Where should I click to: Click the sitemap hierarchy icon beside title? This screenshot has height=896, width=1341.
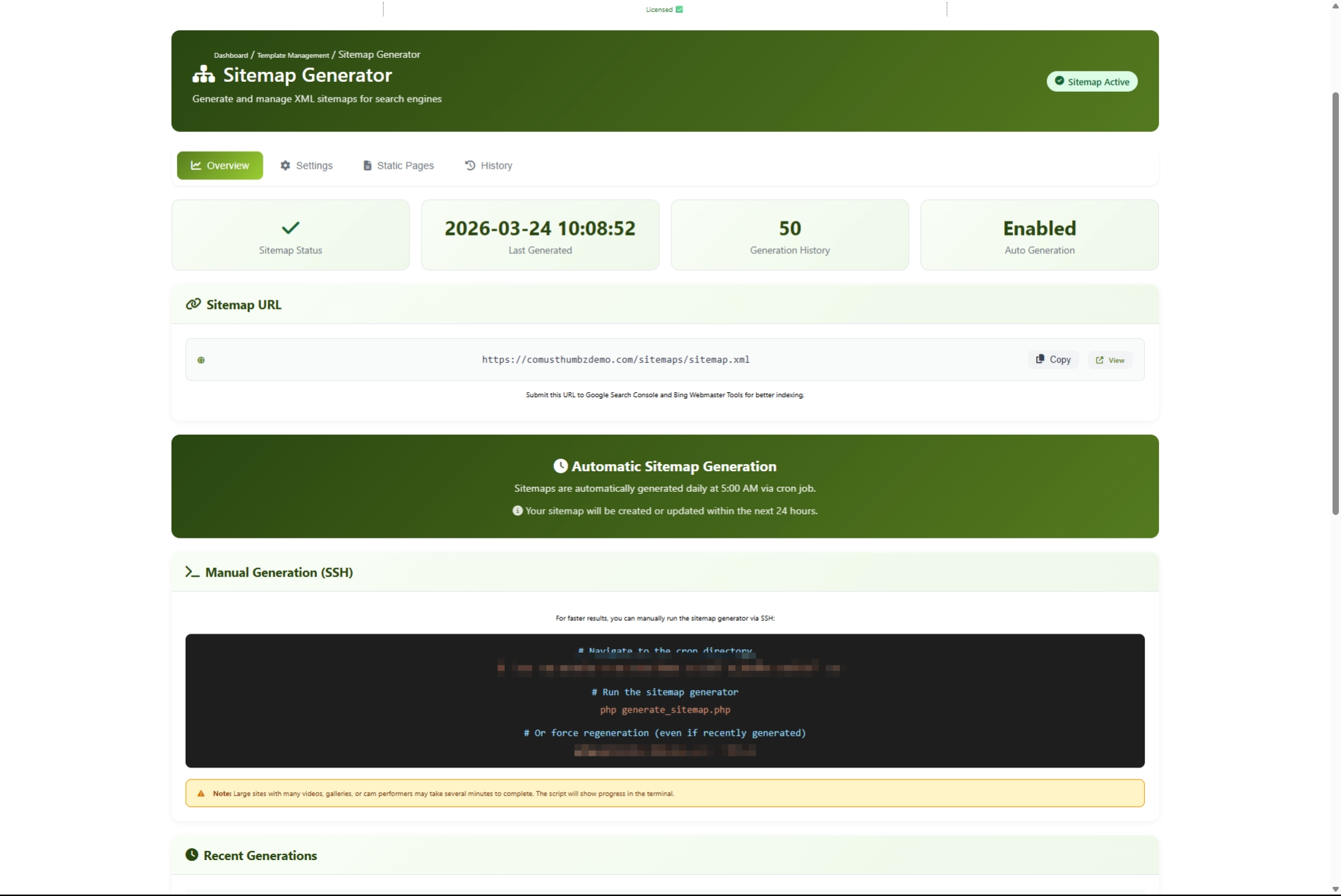pos(203,75)
